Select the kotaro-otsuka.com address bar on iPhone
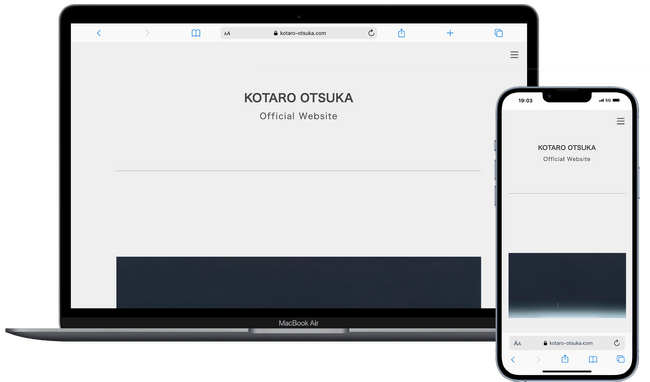The image size is (650, 382). click(567, 343)
